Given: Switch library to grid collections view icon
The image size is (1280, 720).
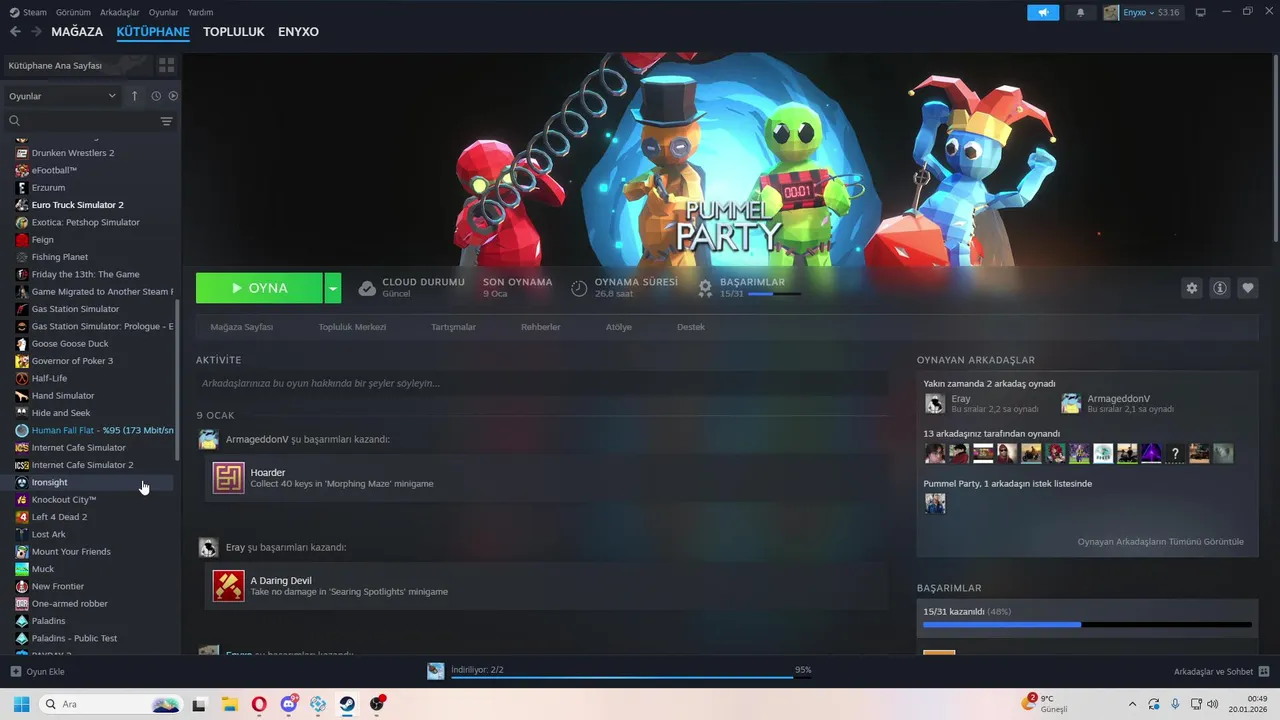Looking at the screenshot, I should [x=166, y=65].
